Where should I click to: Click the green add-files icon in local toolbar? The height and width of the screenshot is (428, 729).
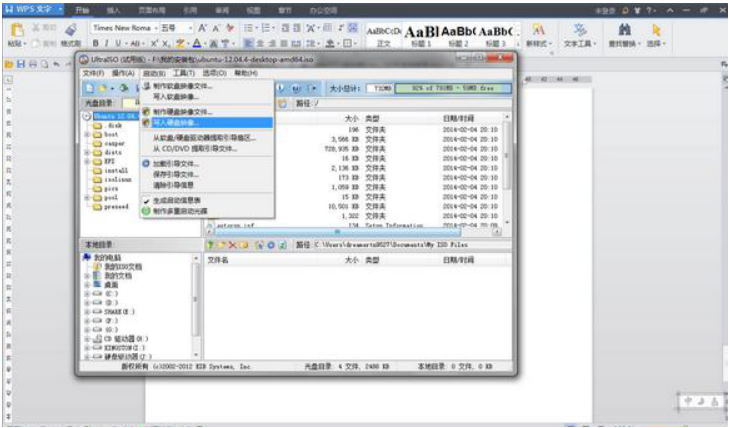click(210, 245)
